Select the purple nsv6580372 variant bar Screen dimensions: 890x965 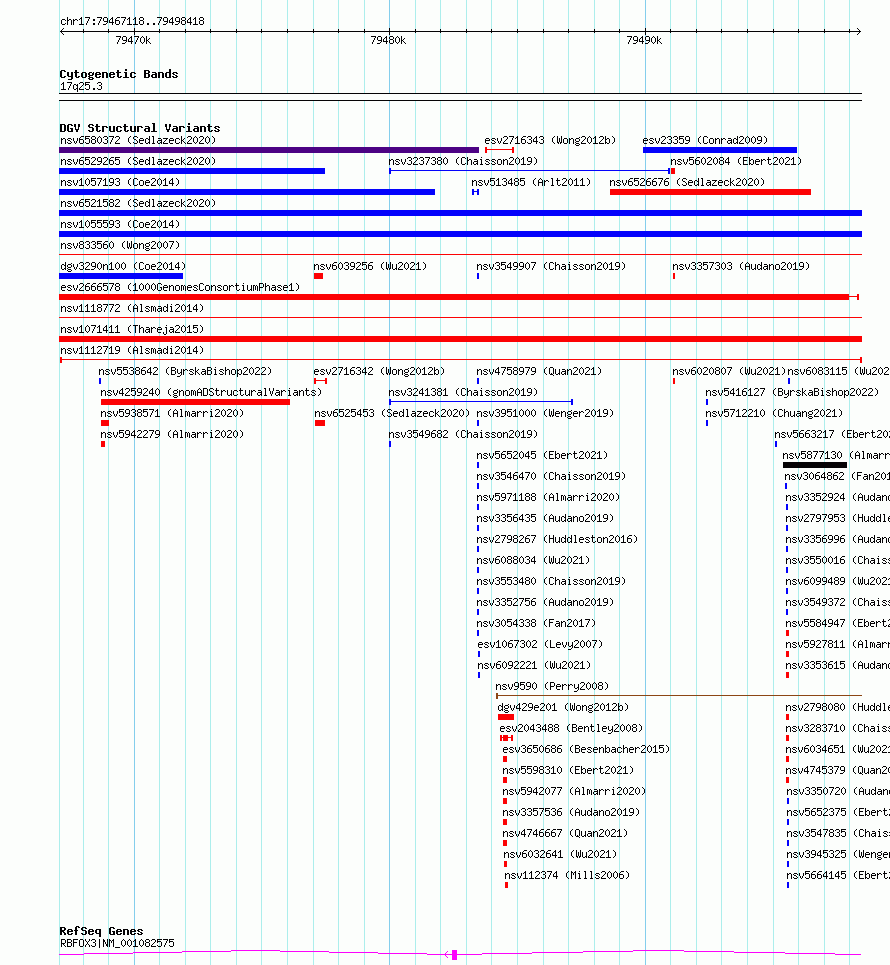pyautogui.click(x=269, y=150)
